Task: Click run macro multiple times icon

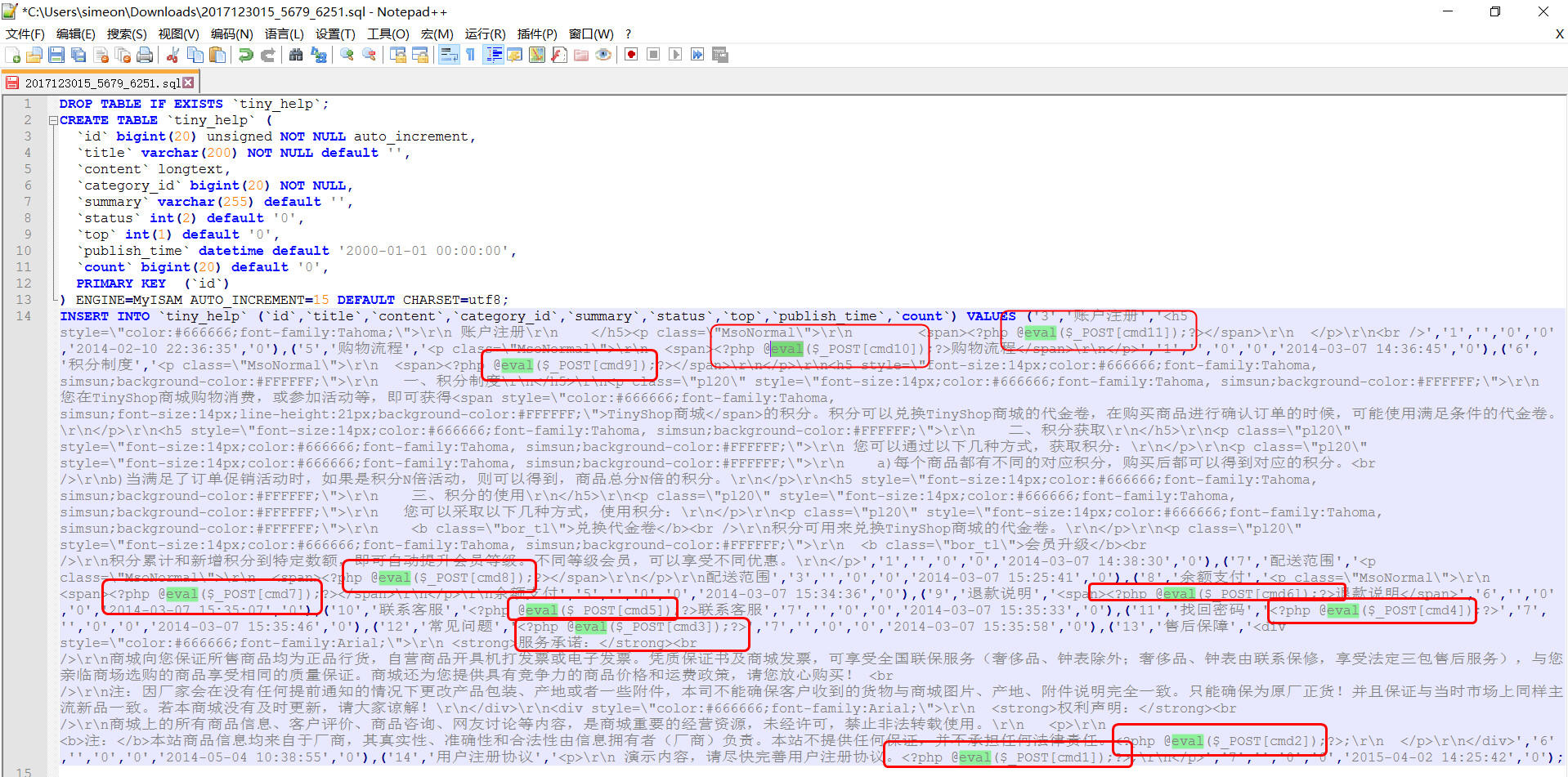Action: tap(697, 55)
